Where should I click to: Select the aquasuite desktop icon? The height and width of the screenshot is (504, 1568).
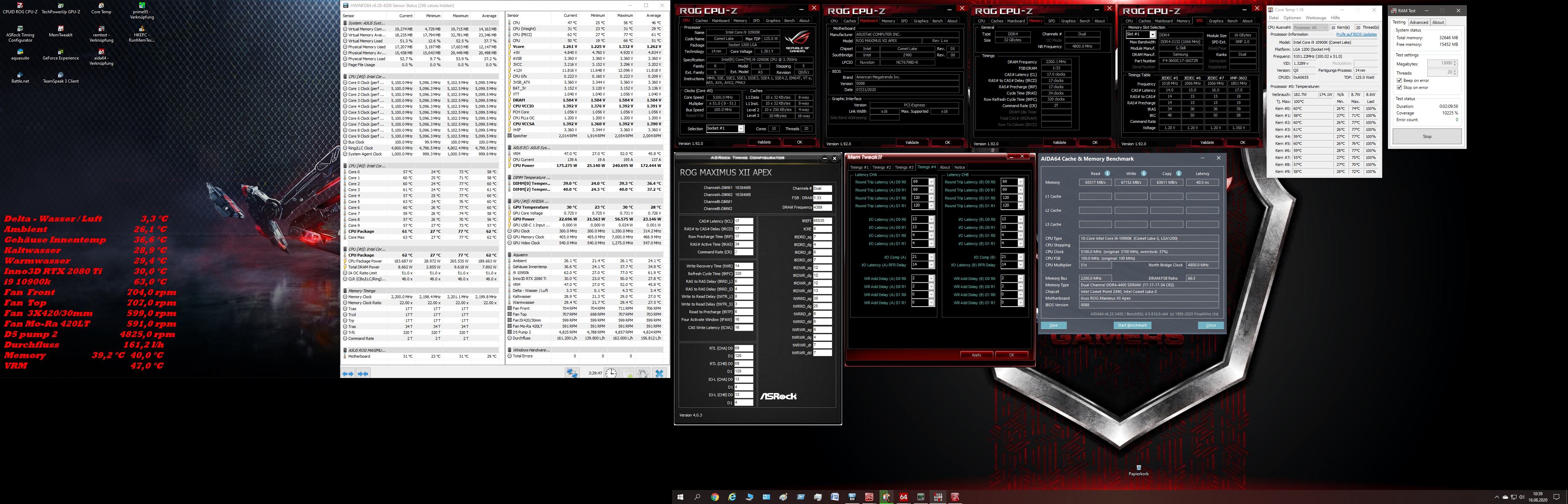coord(20,54)
